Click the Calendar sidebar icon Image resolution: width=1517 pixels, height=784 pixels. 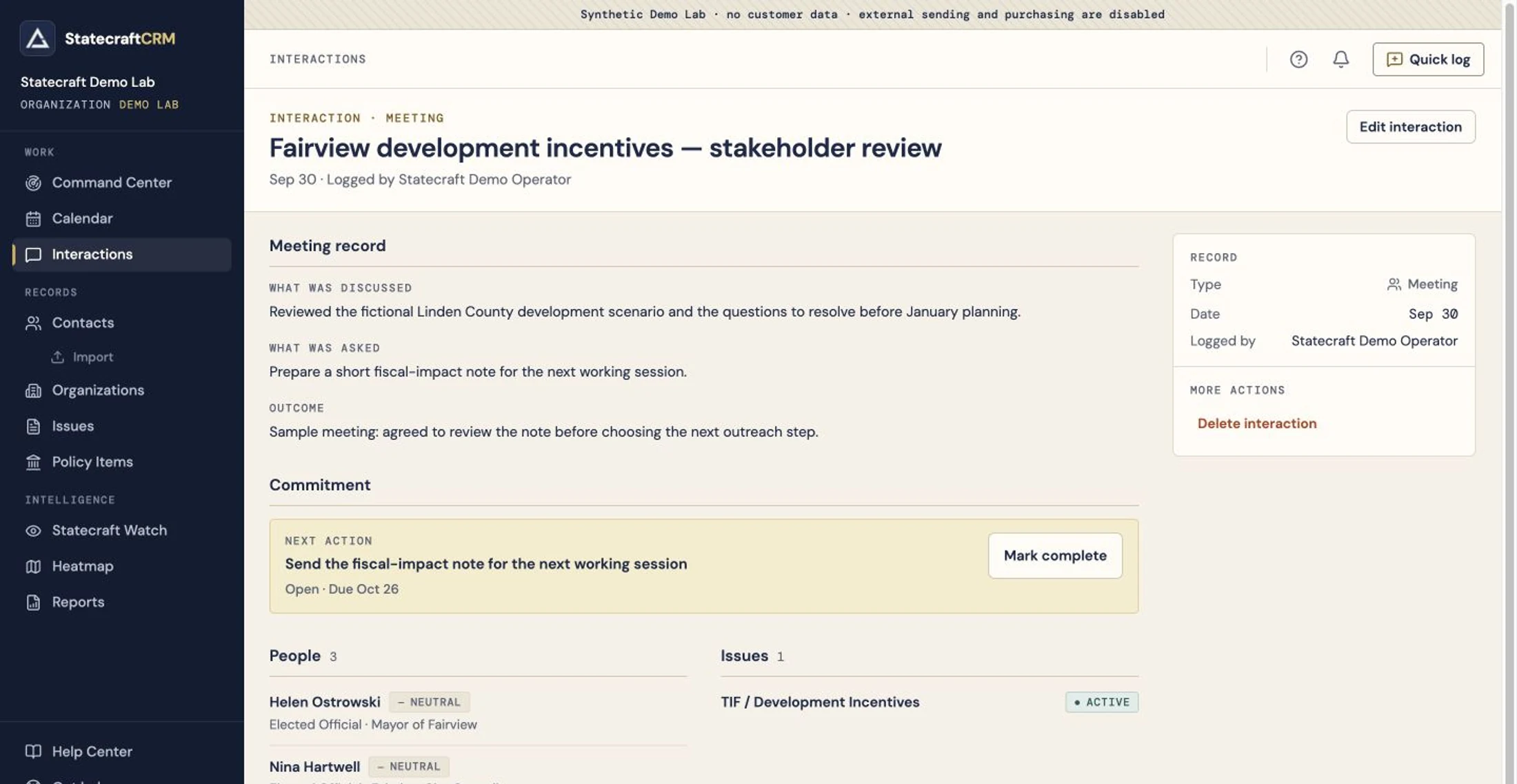point(33,219)
